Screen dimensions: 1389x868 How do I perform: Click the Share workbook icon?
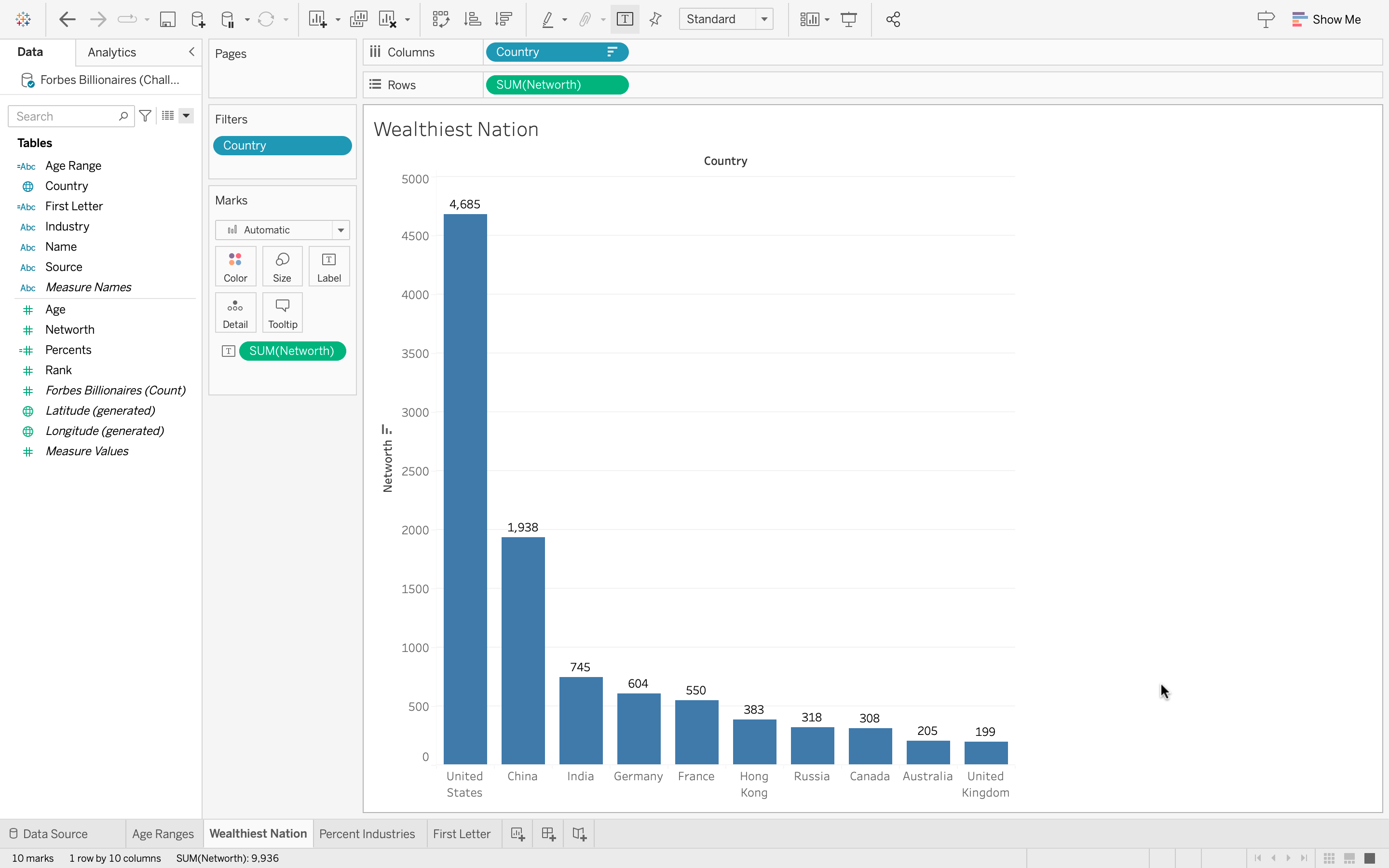(x=893, y=19)
